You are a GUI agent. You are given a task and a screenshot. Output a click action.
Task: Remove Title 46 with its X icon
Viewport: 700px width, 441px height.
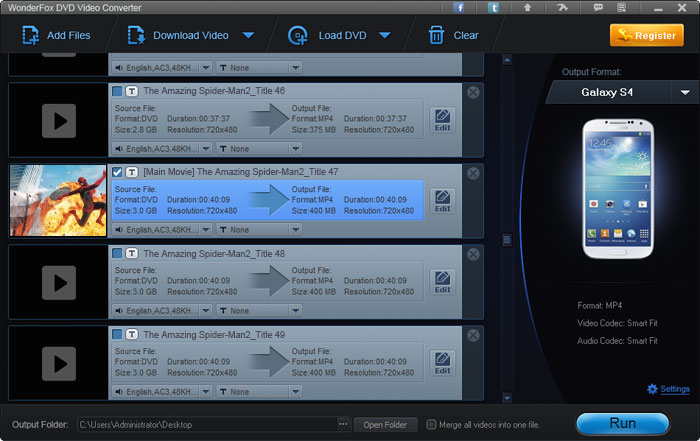tap(473, 92)
